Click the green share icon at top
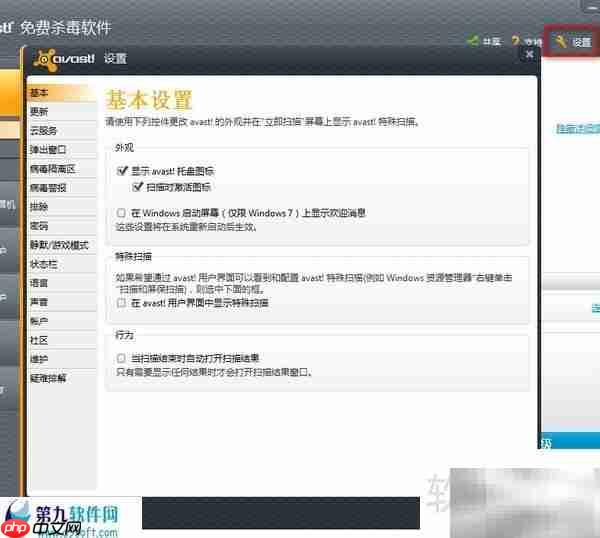The image size is (600, 538). (x=473, y=41)
